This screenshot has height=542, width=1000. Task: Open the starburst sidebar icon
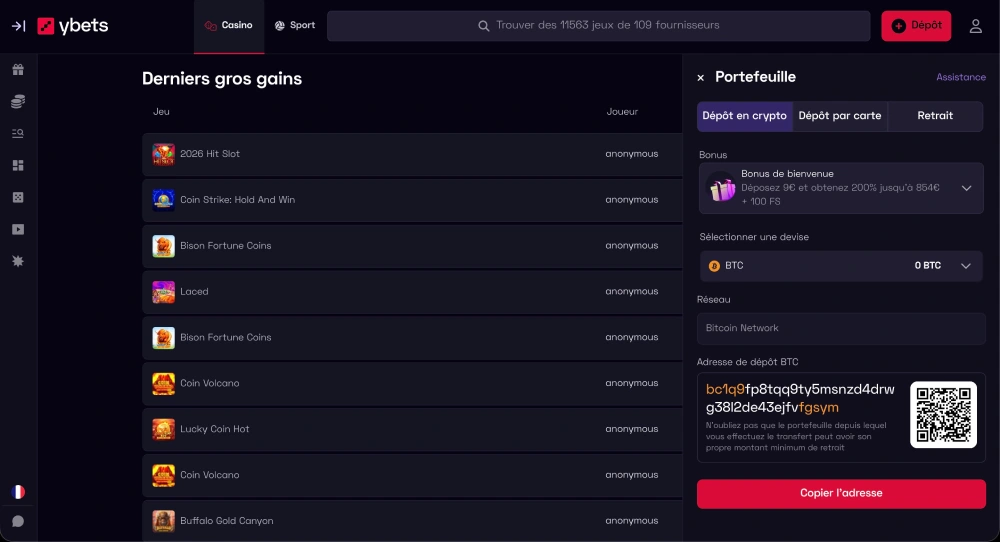(18, 261)
